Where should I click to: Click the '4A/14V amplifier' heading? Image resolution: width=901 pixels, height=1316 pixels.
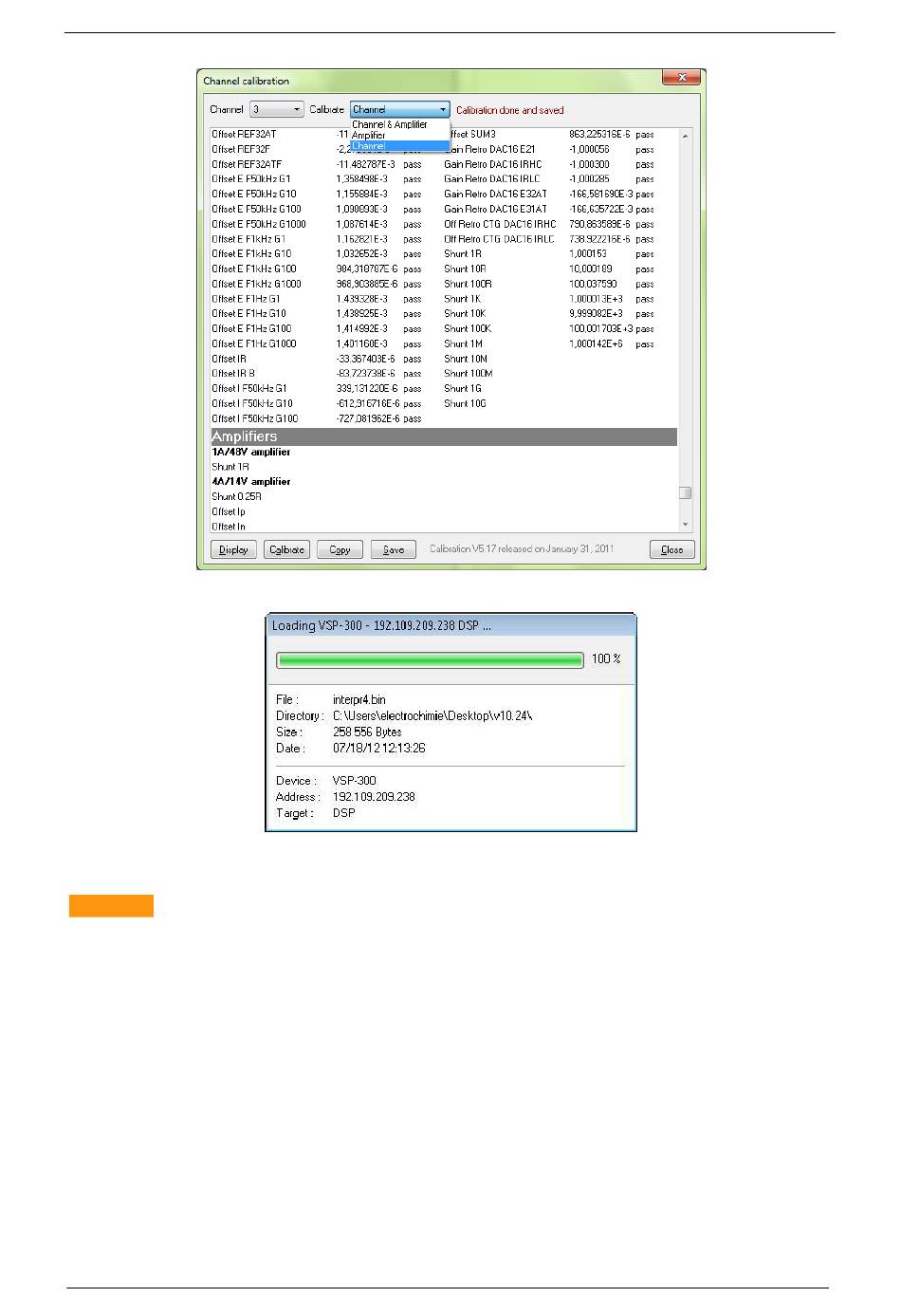pyautogui.click(x=251, y=482)
